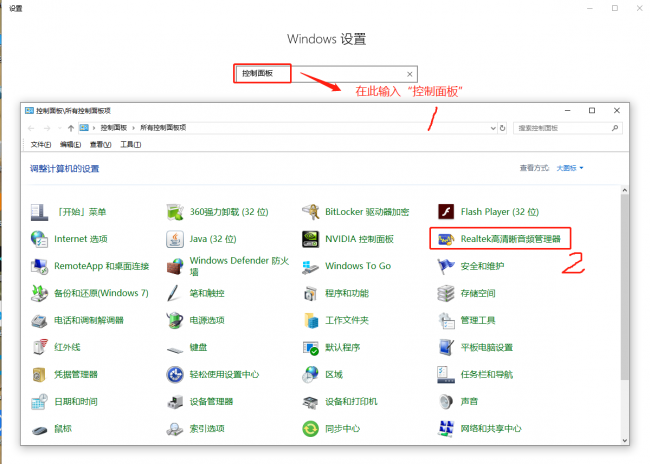The image size is (650, 464).
Task: Open 电话和调制解调器 icon
Action: click(39, 321)
